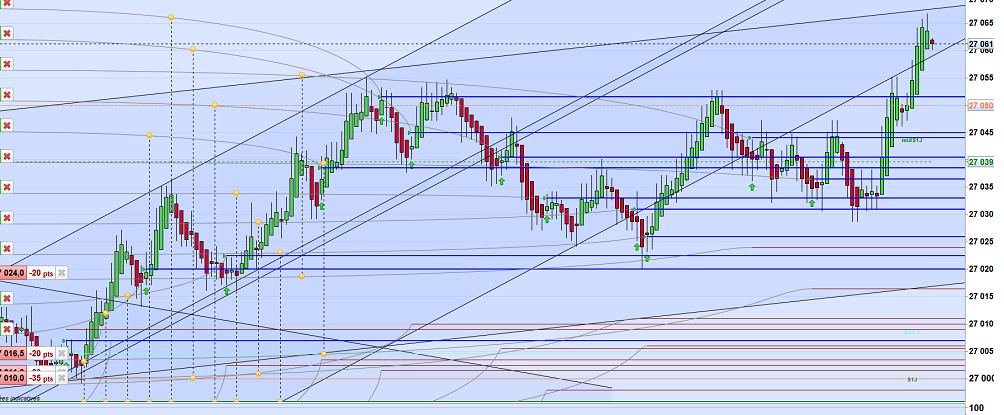Click the 27 025 axis label
The width and height of the screenshot is (1004, 415).
[982, 241]
